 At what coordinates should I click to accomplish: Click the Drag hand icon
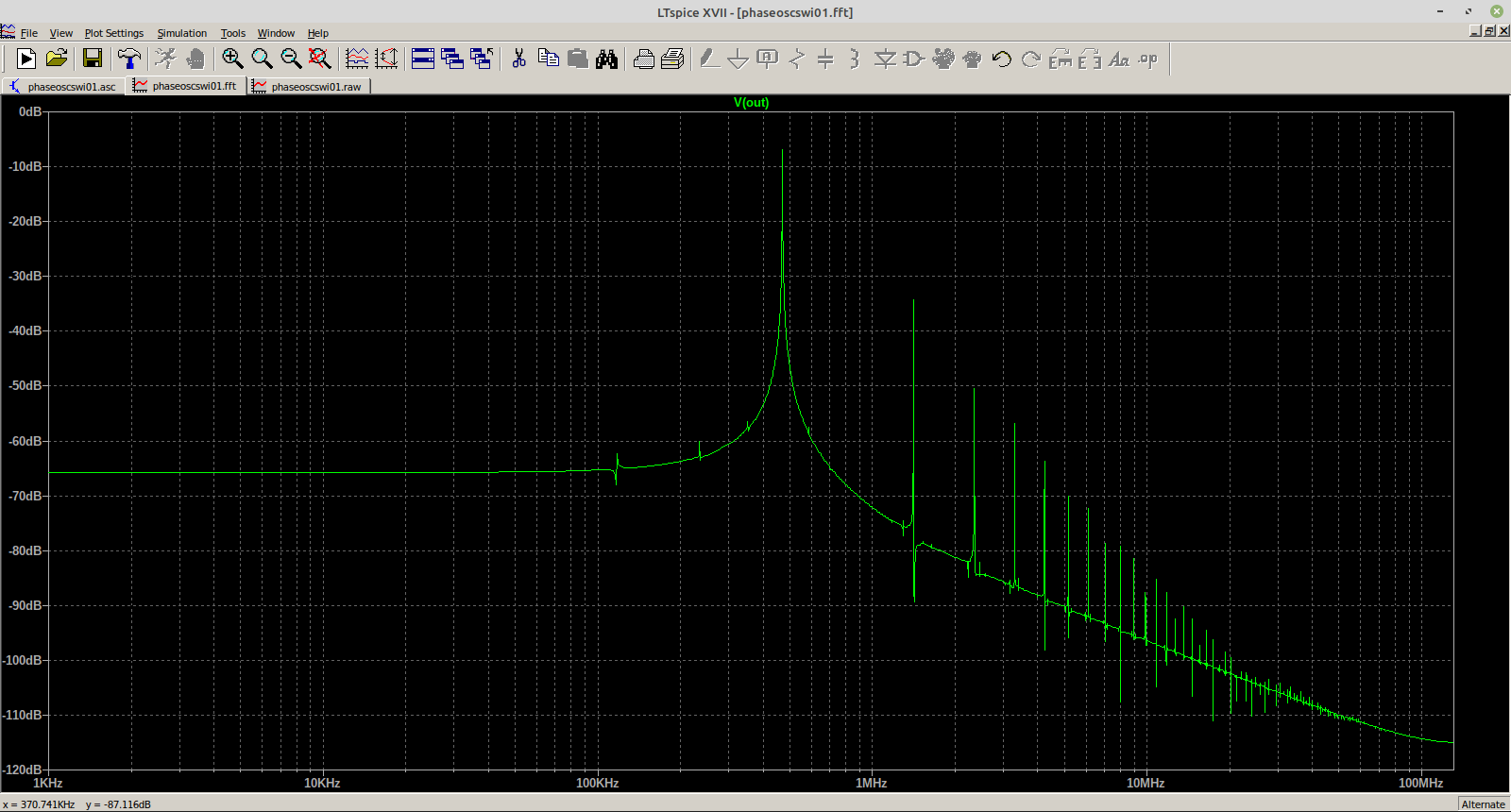(x=973, y=59)
